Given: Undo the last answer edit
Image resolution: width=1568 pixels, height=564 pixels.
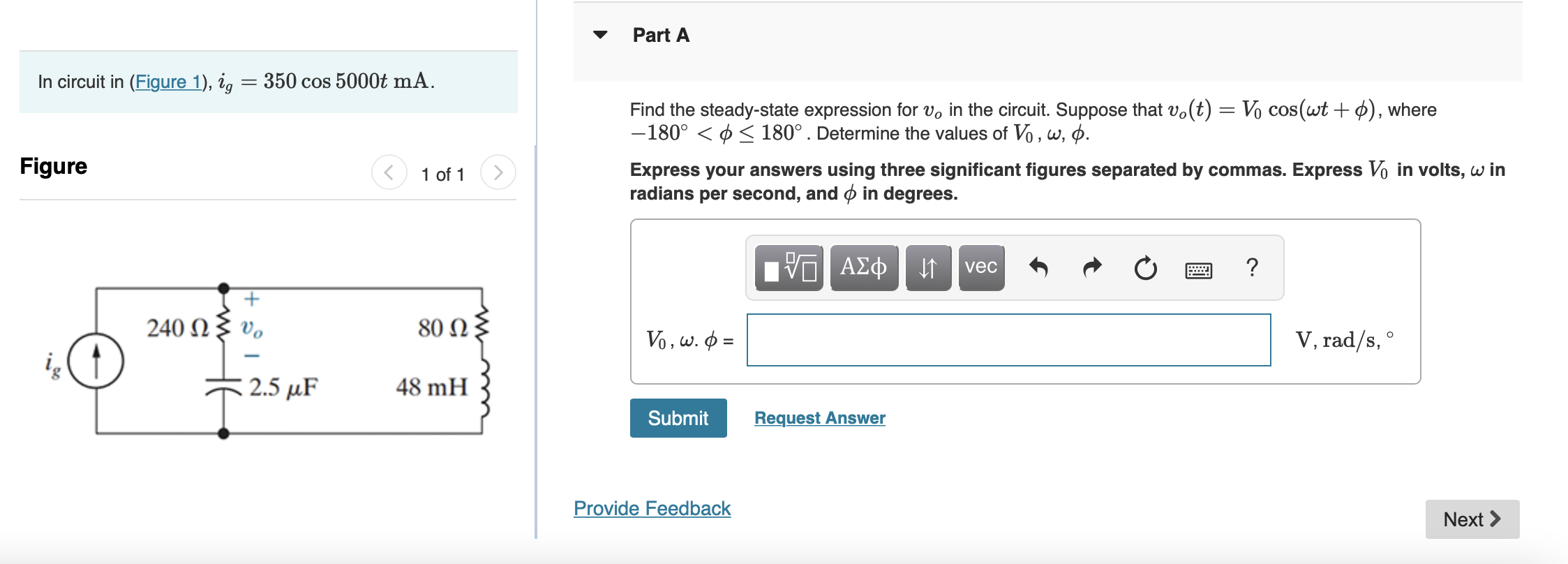Looking at the screenshot, I should (1039, 267).
